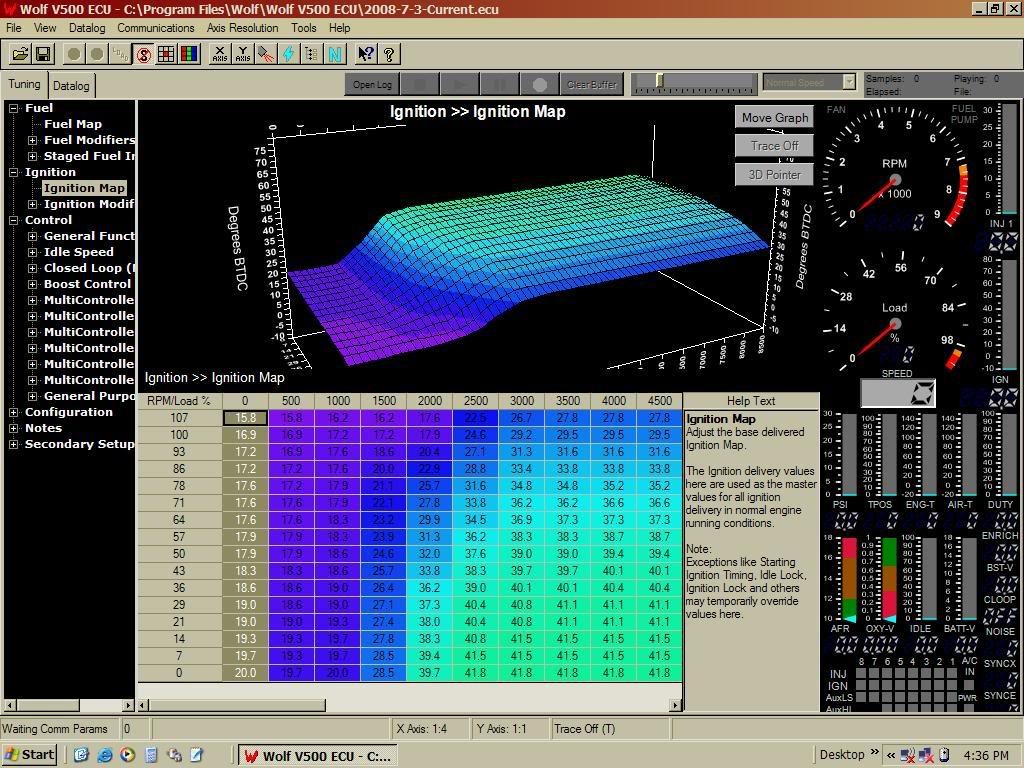Select Ignition Map in the tree
Viewport: 1024px width, 768px height.
(84, 188)
